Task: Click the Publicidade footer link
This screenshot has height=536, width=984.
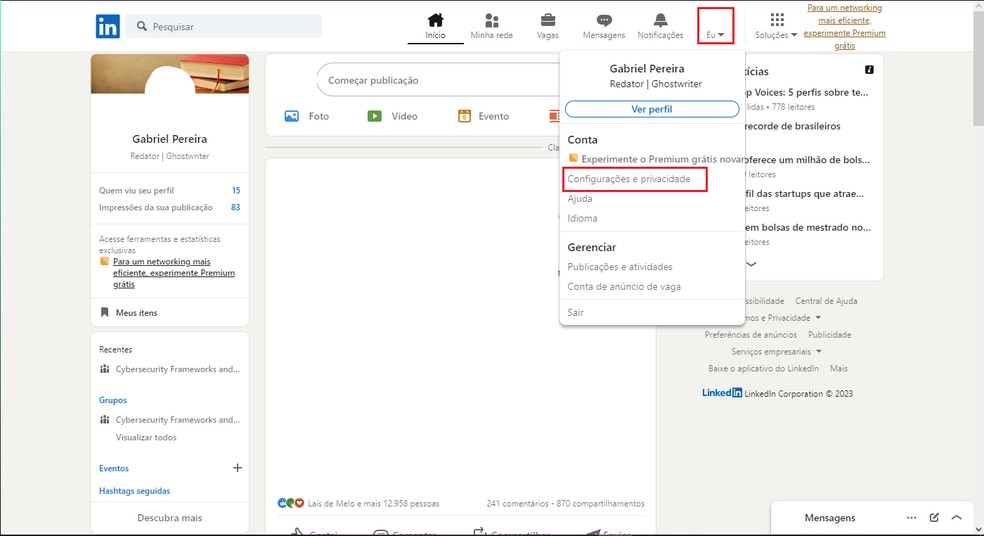Action: (x=830, y=335)
